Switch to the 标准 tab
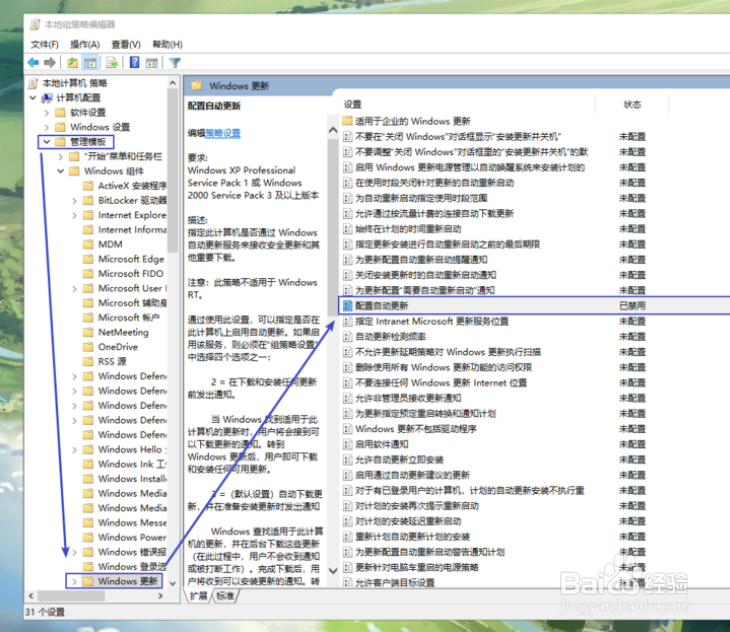 coord(226,596)
